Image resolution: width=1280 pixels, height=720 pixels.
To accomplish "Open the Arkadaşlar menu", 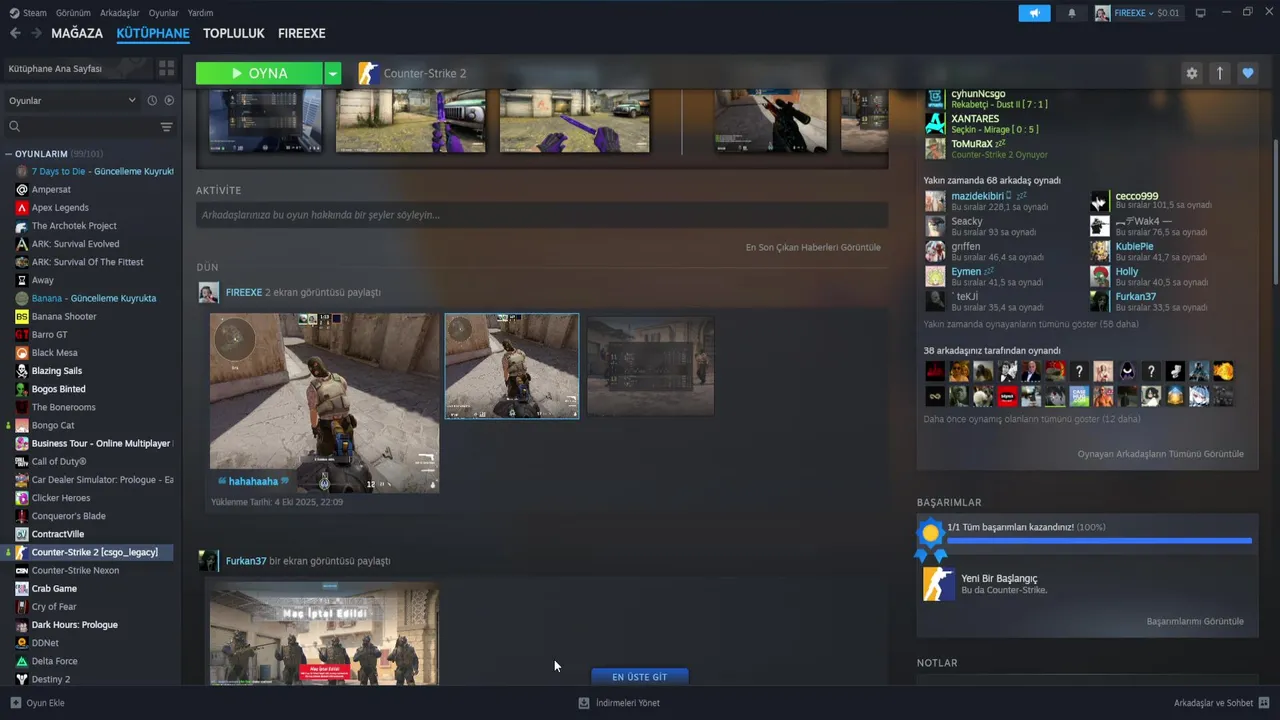I will pyautogui.click(x=120, y=13).
